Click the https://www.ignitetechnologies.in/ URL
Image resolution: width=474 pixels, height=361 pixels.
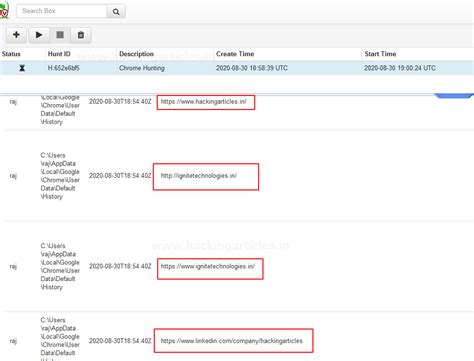pos(208,266)
